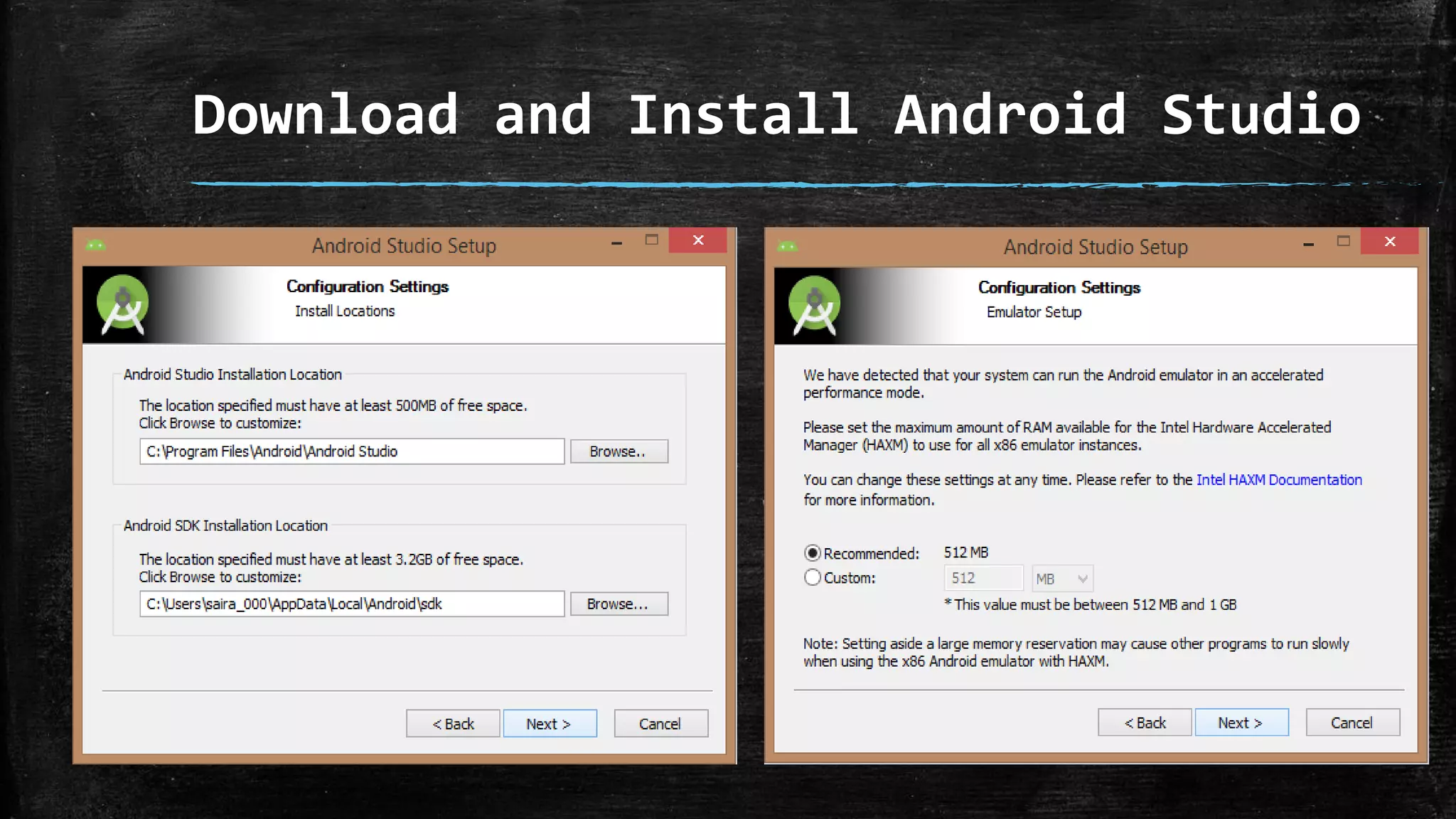This screenshot has height=819, width=1456.
Task: Click the 'Android Studio Installation Location' group label
Action: (x=232, y=375)
